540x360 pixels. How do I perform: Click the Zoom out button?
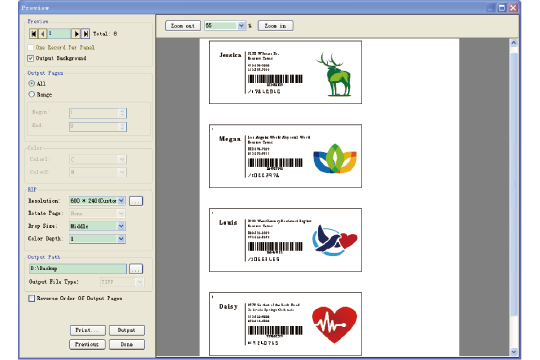click(x=183, y=26)
